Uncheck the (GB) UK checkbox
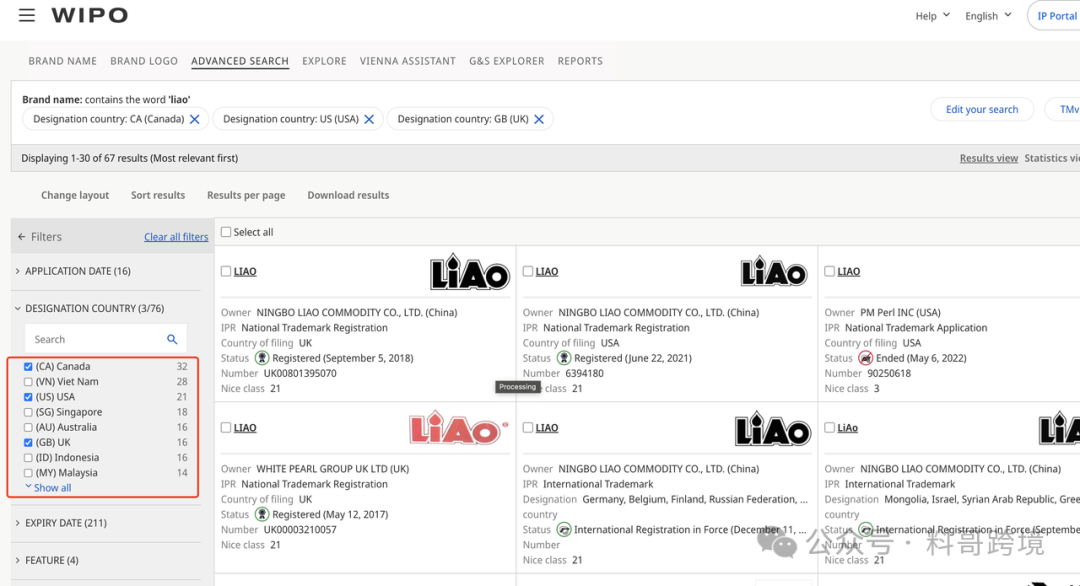1080x586 pixels. point(28,442)
